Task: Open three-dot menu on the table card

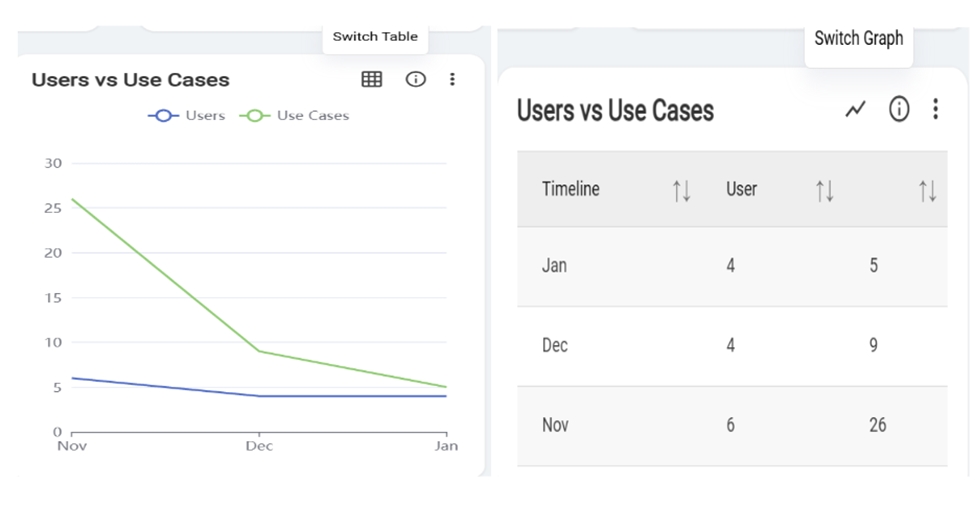Action: click(x=935, y=109)
